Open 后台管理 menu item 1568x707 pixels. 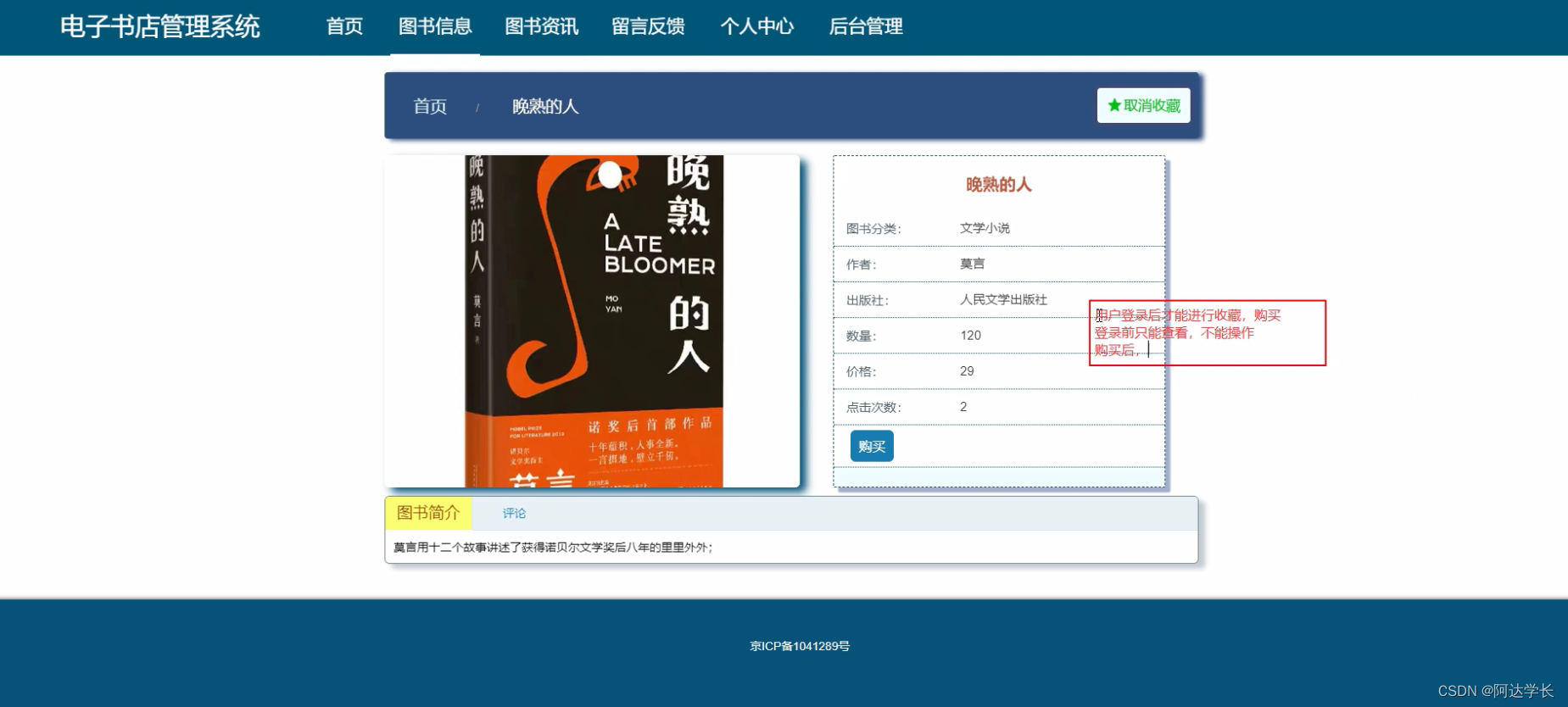(866, 27)
